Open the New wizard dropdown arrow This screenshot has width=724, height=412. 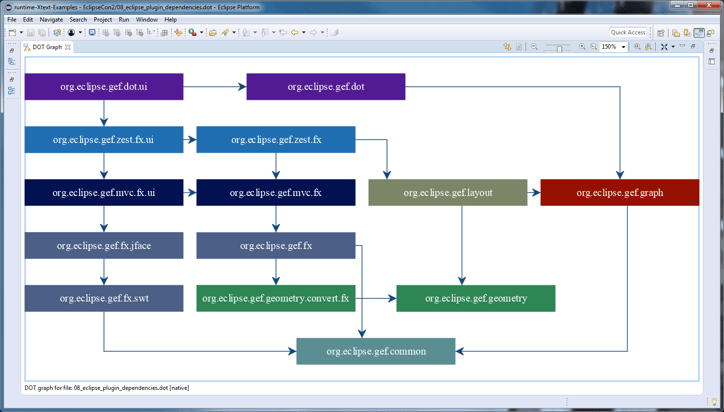(21, 32)
